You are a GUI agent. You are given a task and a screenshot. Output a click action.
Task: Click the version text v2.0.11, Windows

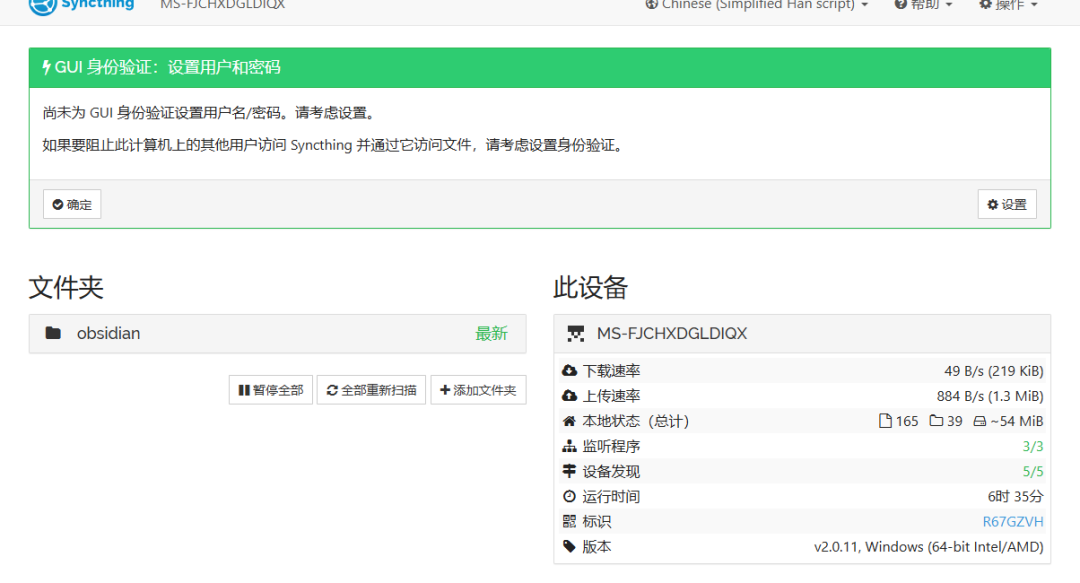pyautogui.click(x=928, y=546)
